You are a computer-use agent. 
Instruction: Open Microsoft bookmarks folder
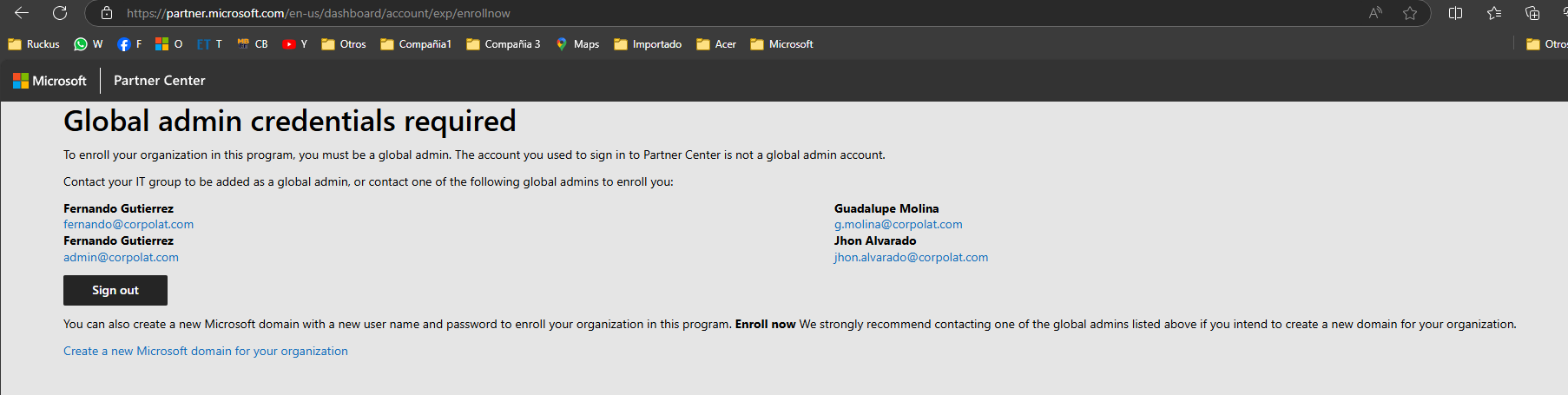tap(782, 44)
